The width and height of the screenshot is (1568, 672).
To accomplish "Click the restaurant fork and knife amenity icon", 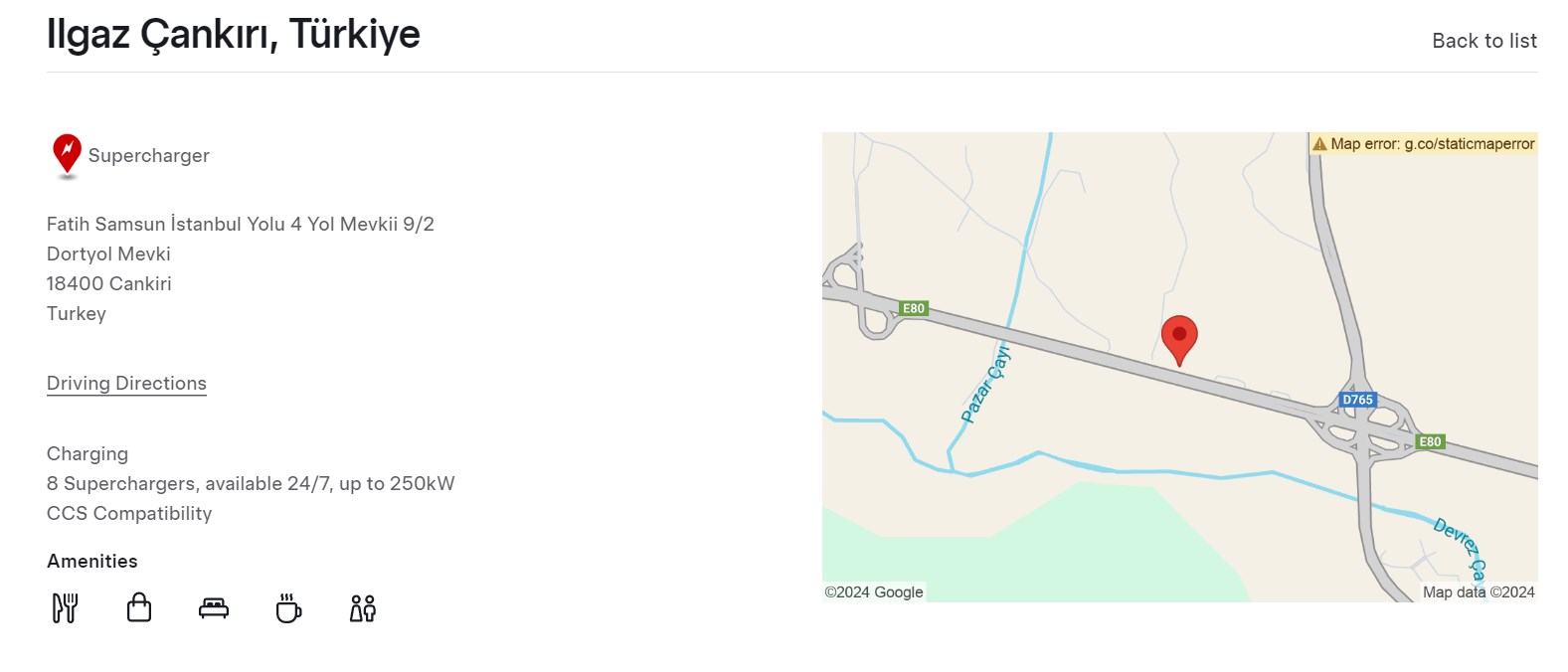I will (x=65, y=607).
